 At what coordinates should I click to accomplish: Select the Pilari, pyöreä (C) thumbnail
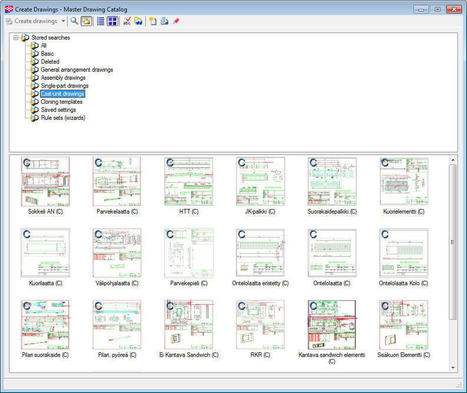(117, 325)
